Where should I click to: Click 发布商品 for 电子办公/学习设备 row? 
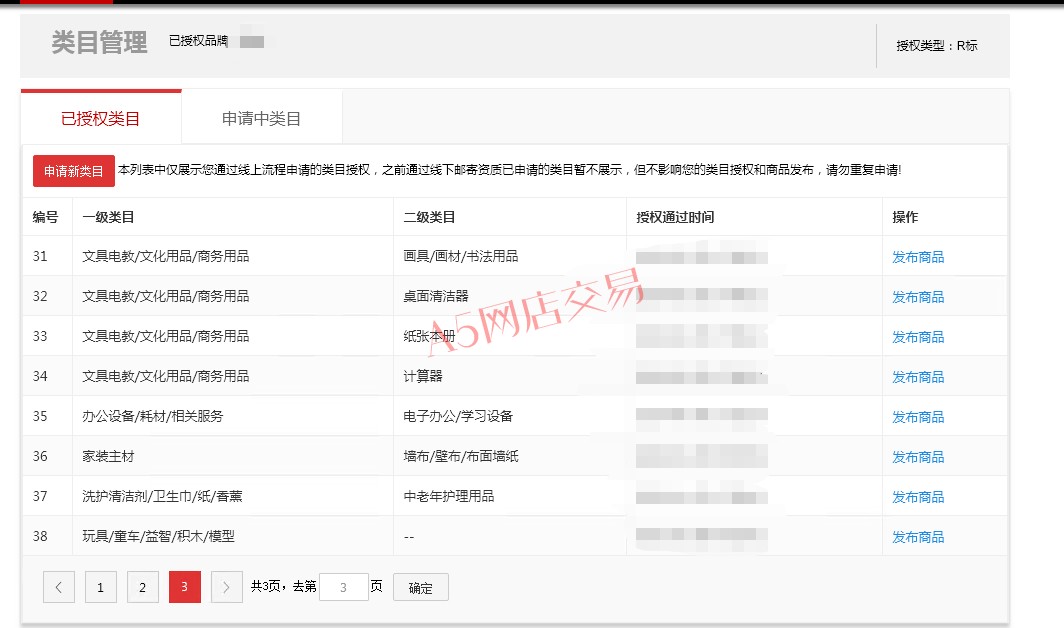coord(917,417)
